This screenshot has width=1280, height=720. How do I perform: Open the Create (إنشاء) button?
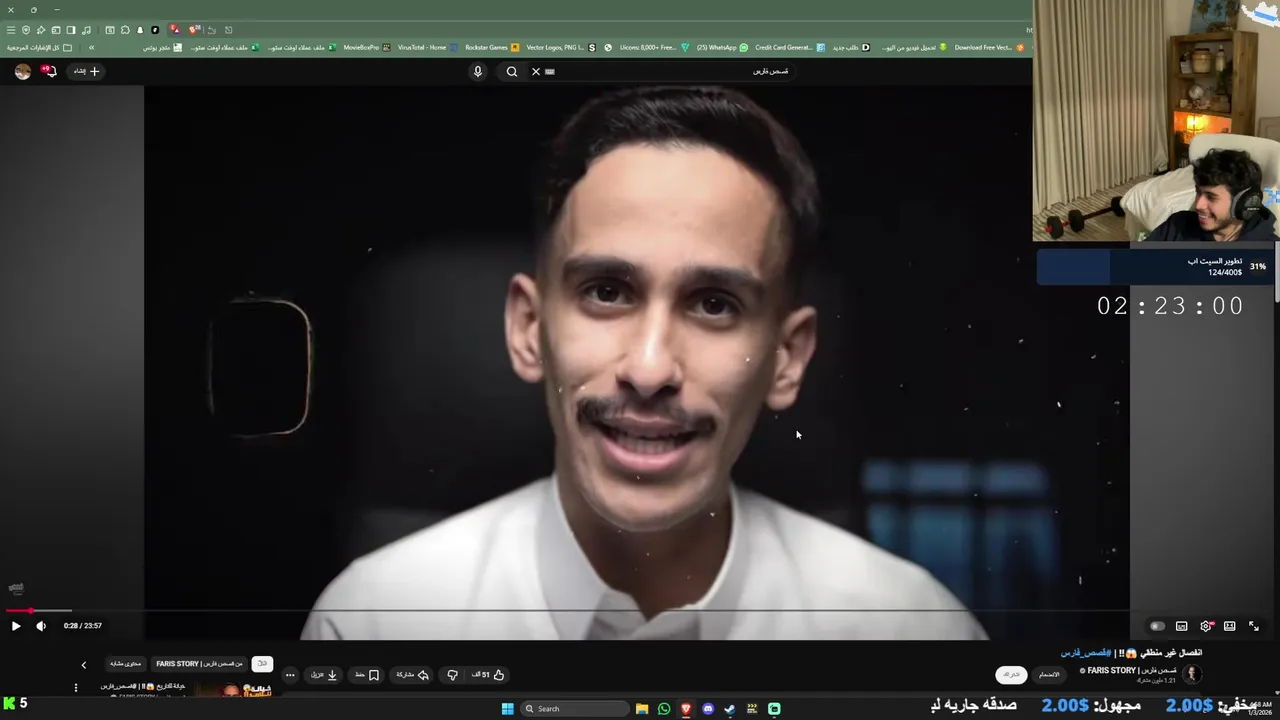[x=87, y=71]
